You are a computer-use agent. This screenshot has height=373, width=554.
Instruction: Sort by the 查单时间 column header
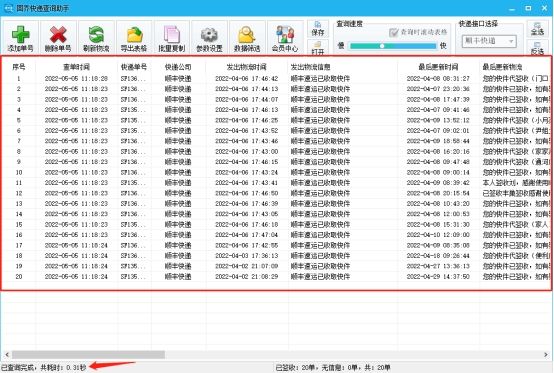point(76,66)
